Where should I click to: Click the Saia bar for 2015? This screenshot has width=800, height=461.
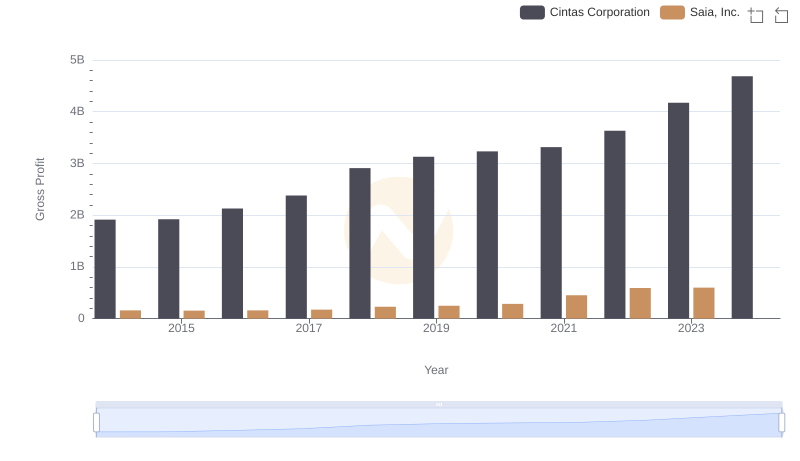click(194, 315)
